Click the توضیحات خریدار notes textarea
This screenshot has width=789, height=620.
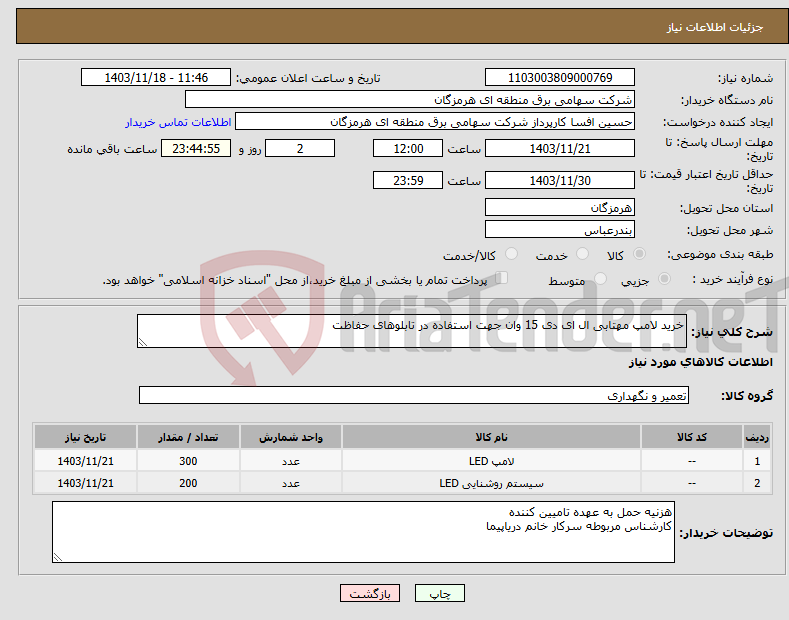coord(363,532)
